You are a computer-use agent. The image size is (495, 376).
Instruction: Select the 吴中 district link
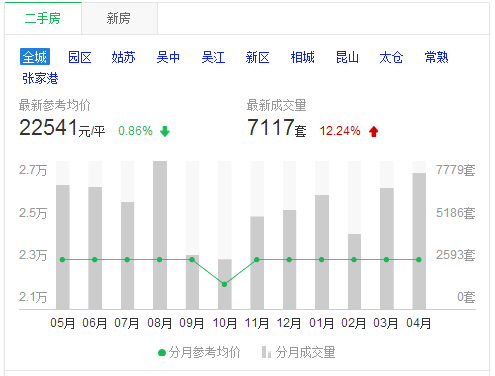pyautogui.click(x=168, y=57)
